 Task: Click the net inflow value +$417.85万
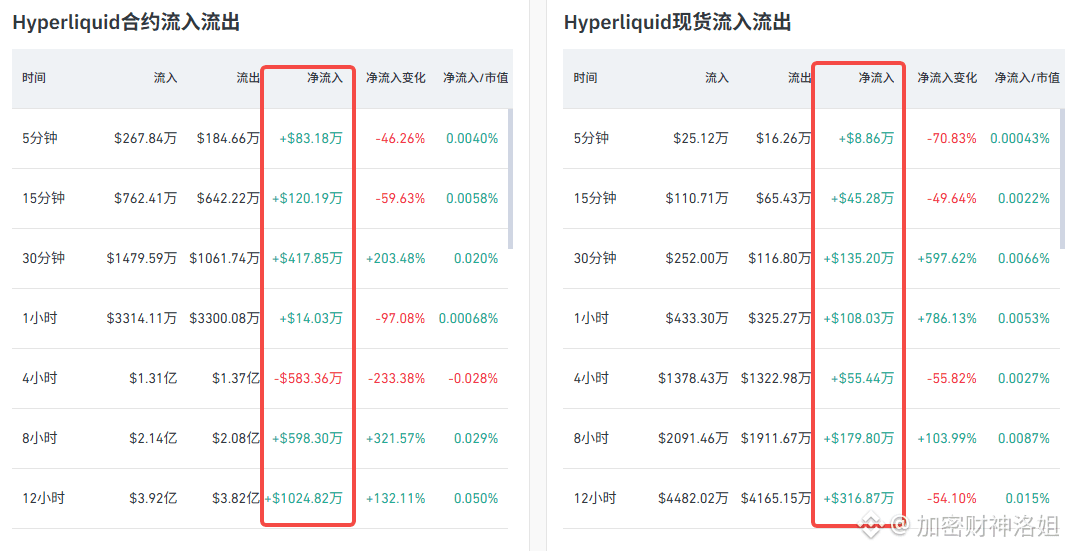(x=307, y=258)
